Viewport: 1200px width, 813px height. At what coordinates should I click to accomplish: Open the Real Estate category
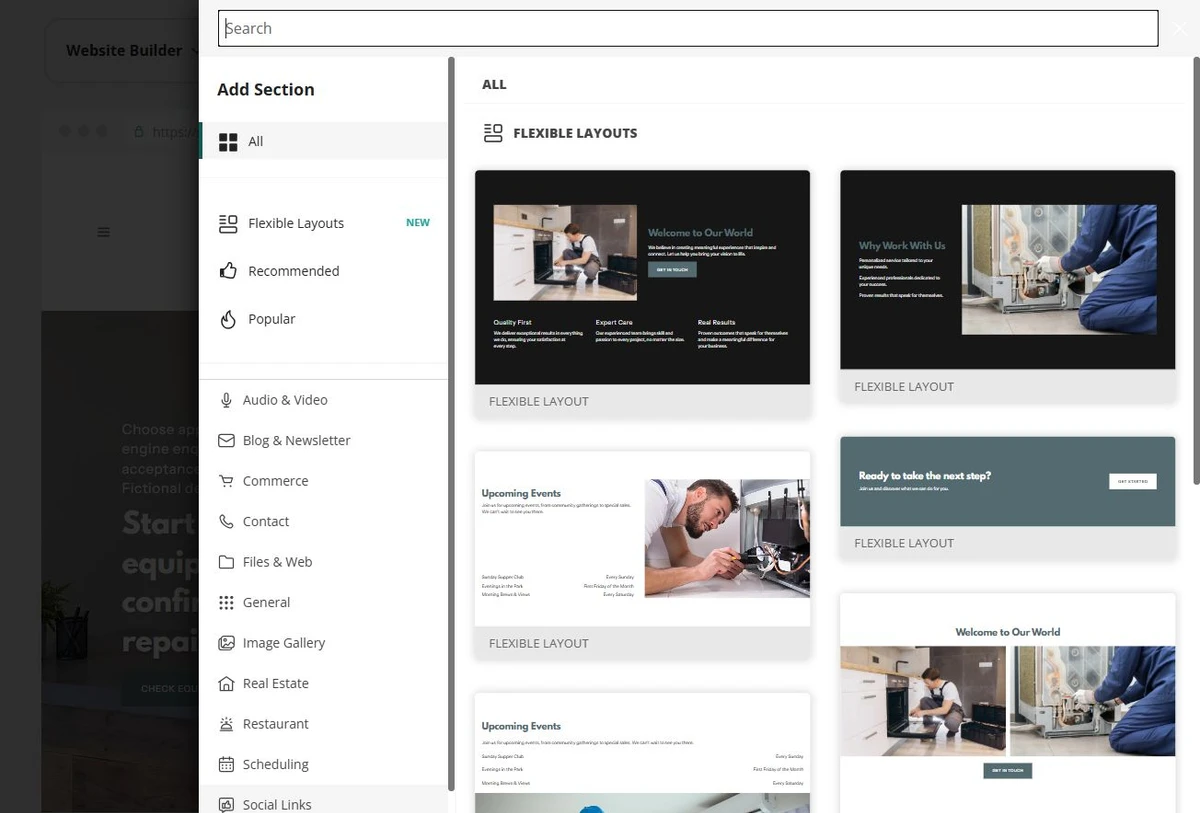323,683
